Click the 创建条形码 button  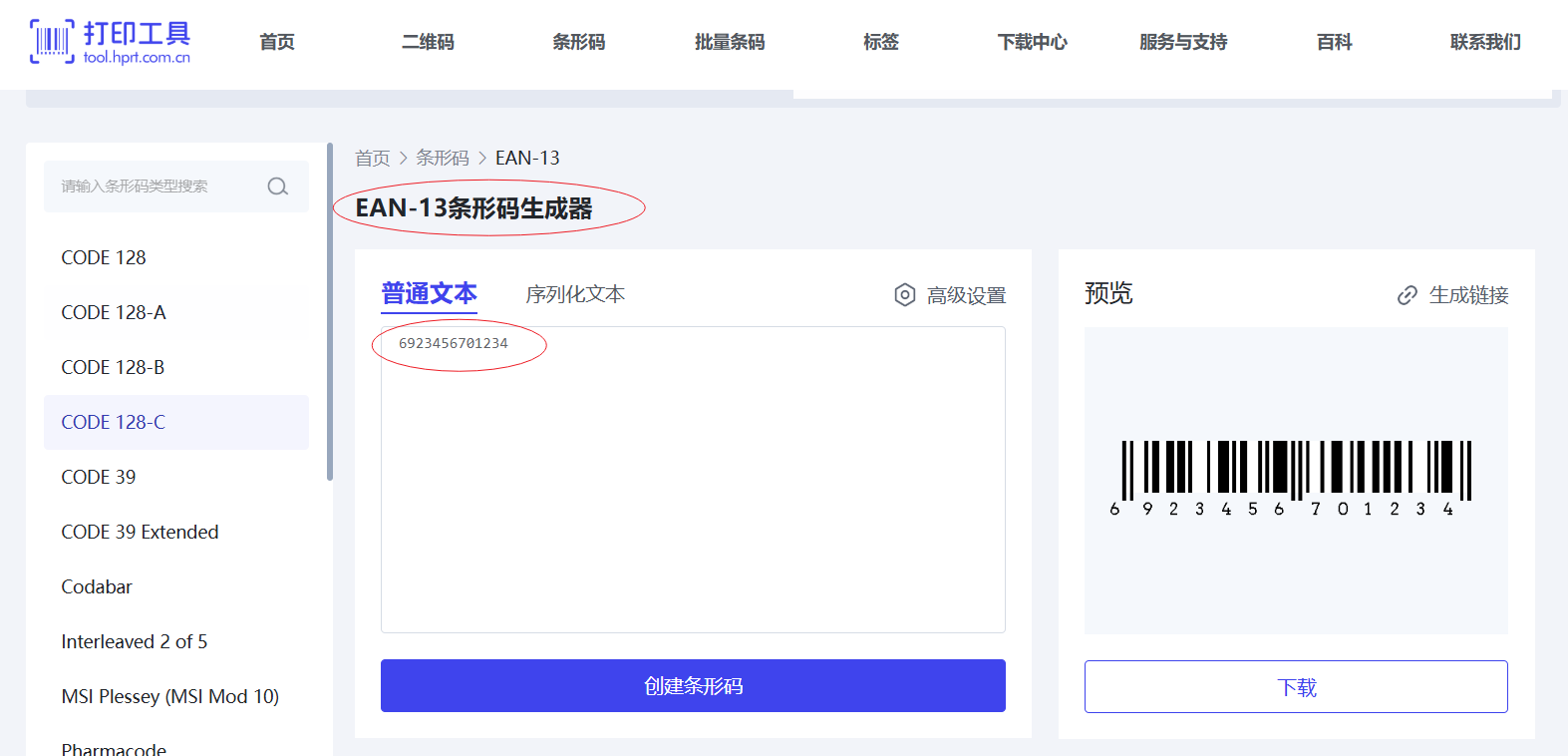693,685
